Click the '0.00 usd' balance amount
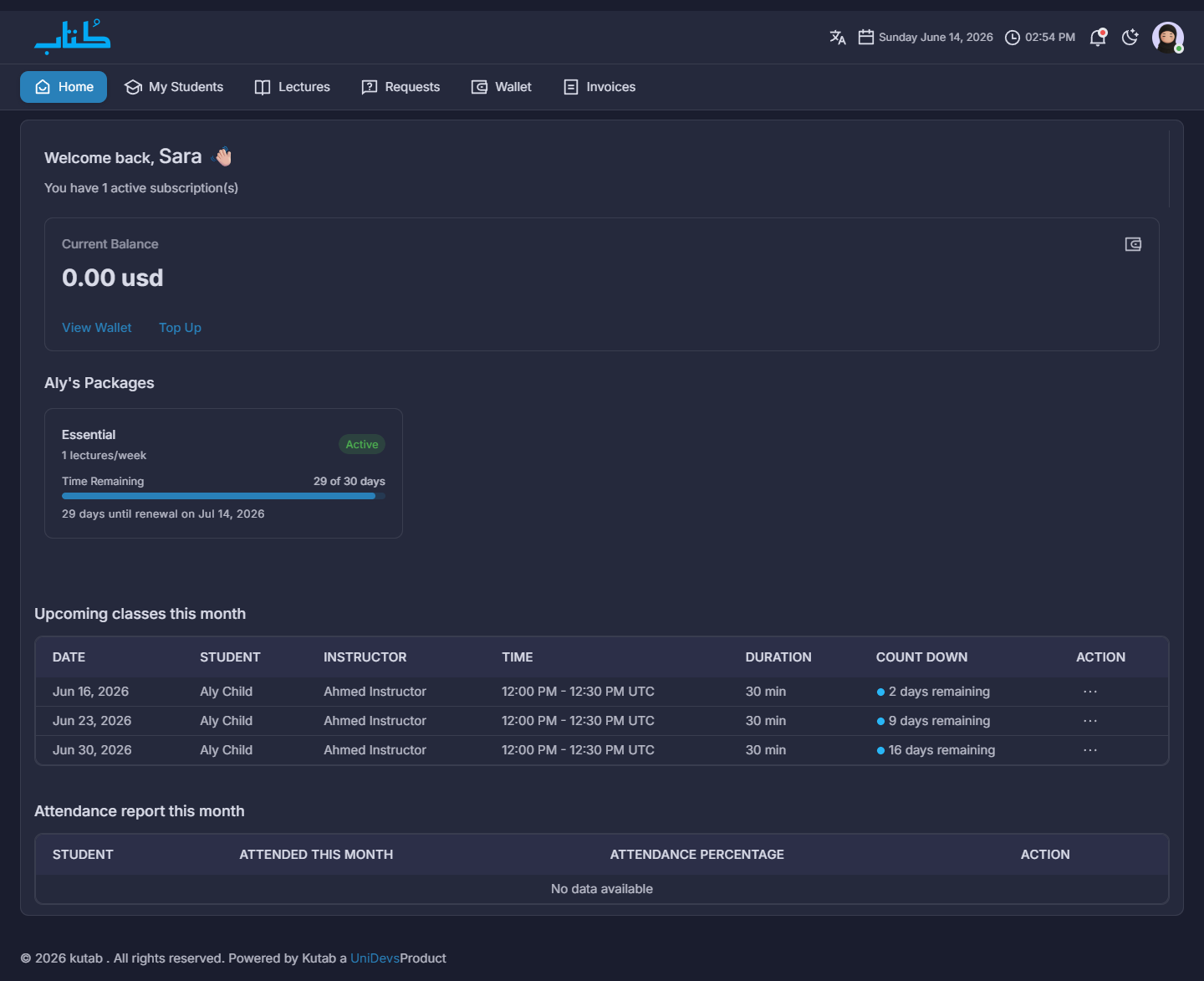The width and height of the screenshot is (1204, 981). [x=112, y=278]
